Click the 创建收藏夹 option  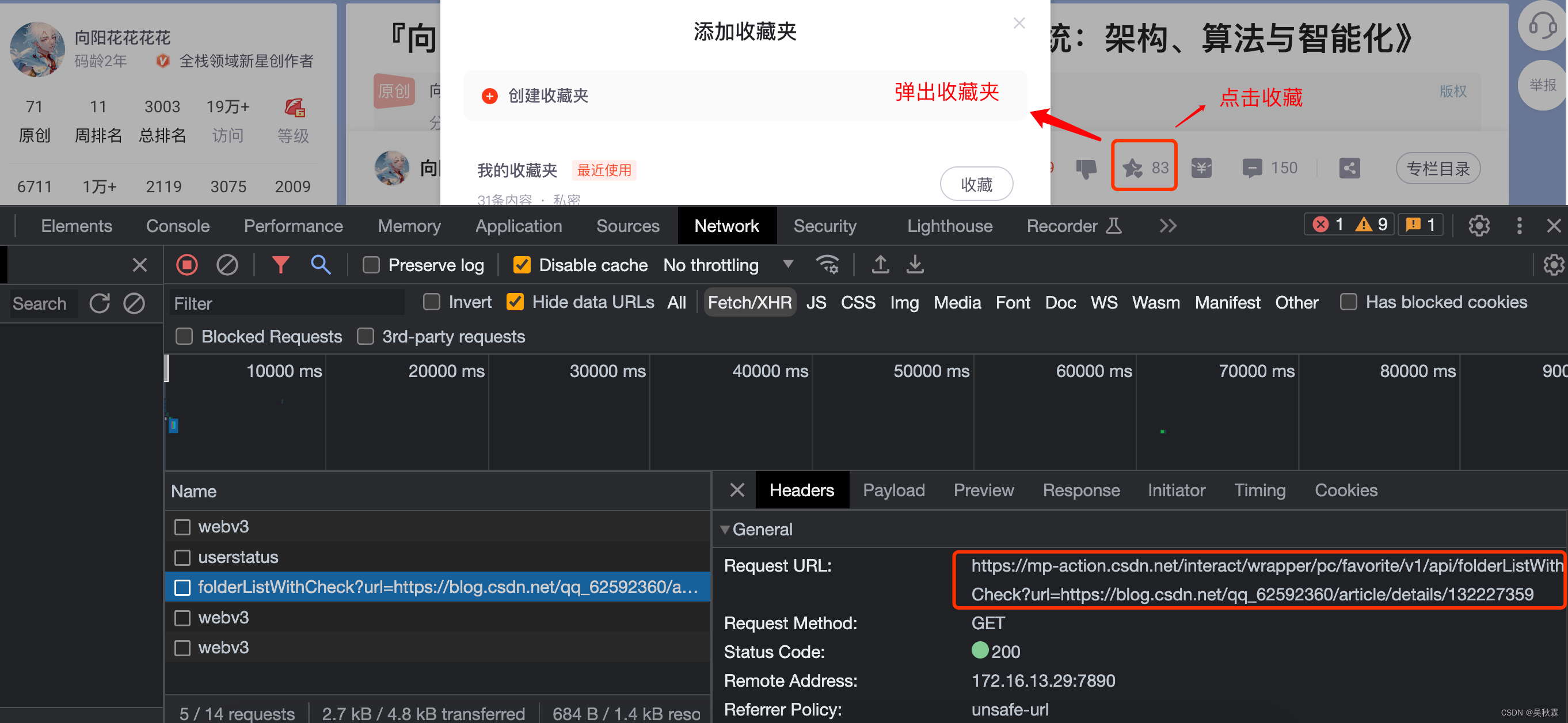coord(547,96)
